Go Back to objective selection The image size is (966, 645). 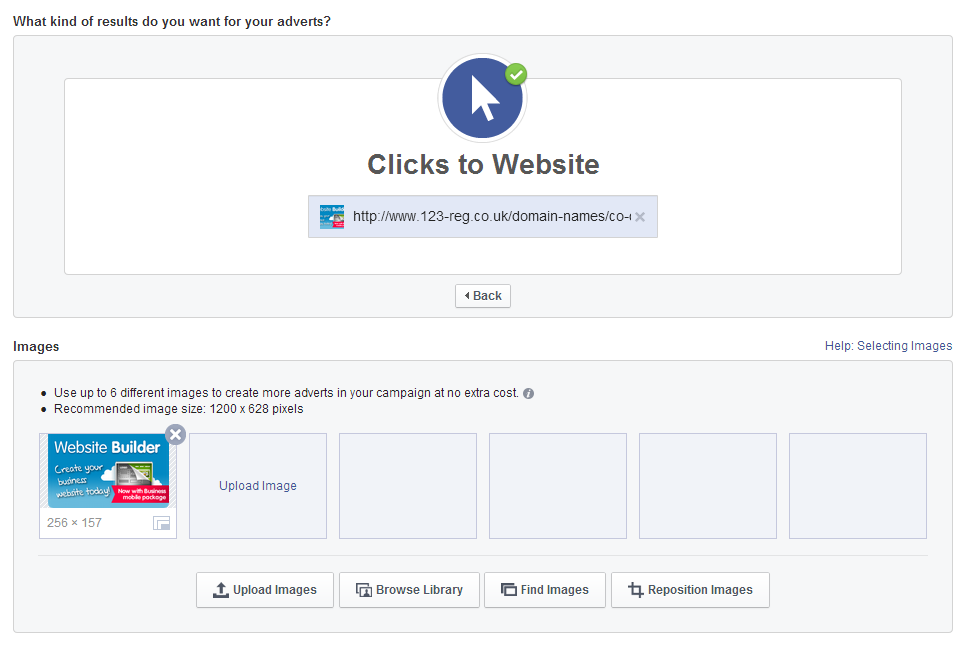click(x=483, y=296)
